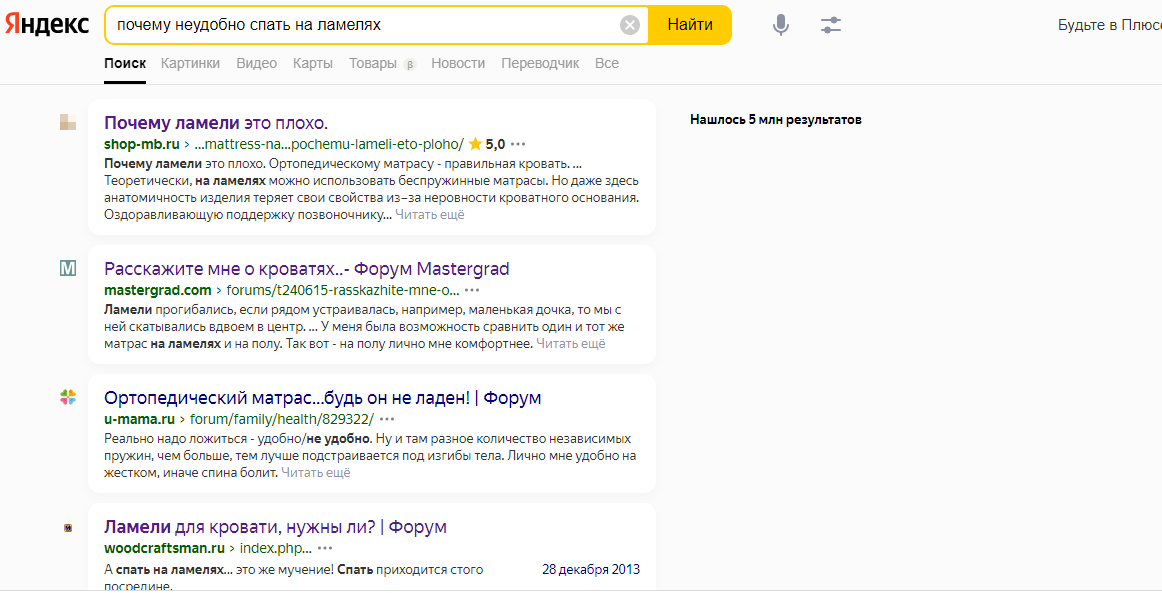Click the mastergrad.com domain link
Image resolution: width=1162 pixels, height=593 pixels.
tap(158, 290)
